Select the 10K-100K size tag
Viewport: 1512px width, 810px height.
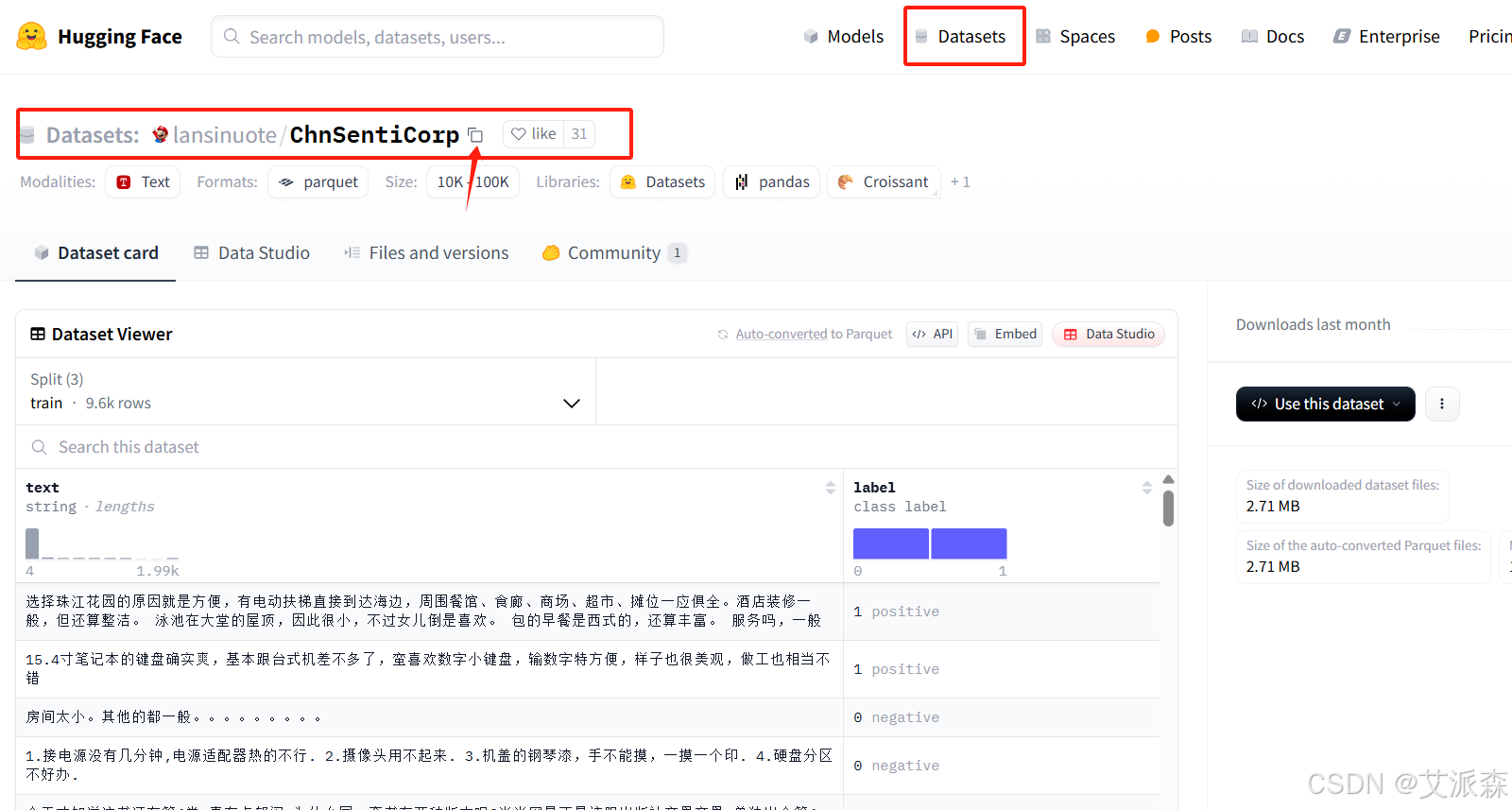[472, 182]
